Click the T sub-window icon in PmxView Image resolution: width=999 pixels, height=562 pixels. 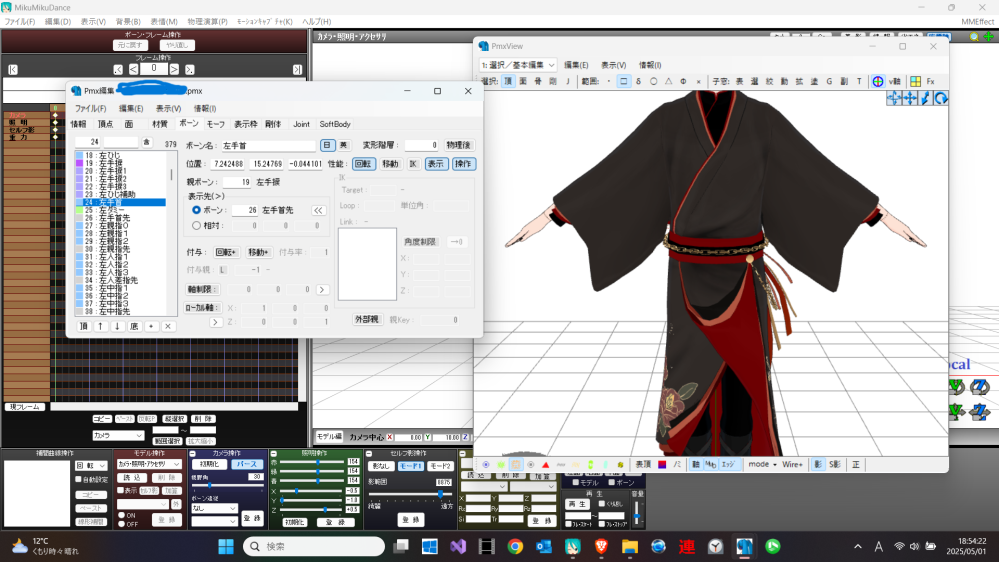click(x=859, y=82)
